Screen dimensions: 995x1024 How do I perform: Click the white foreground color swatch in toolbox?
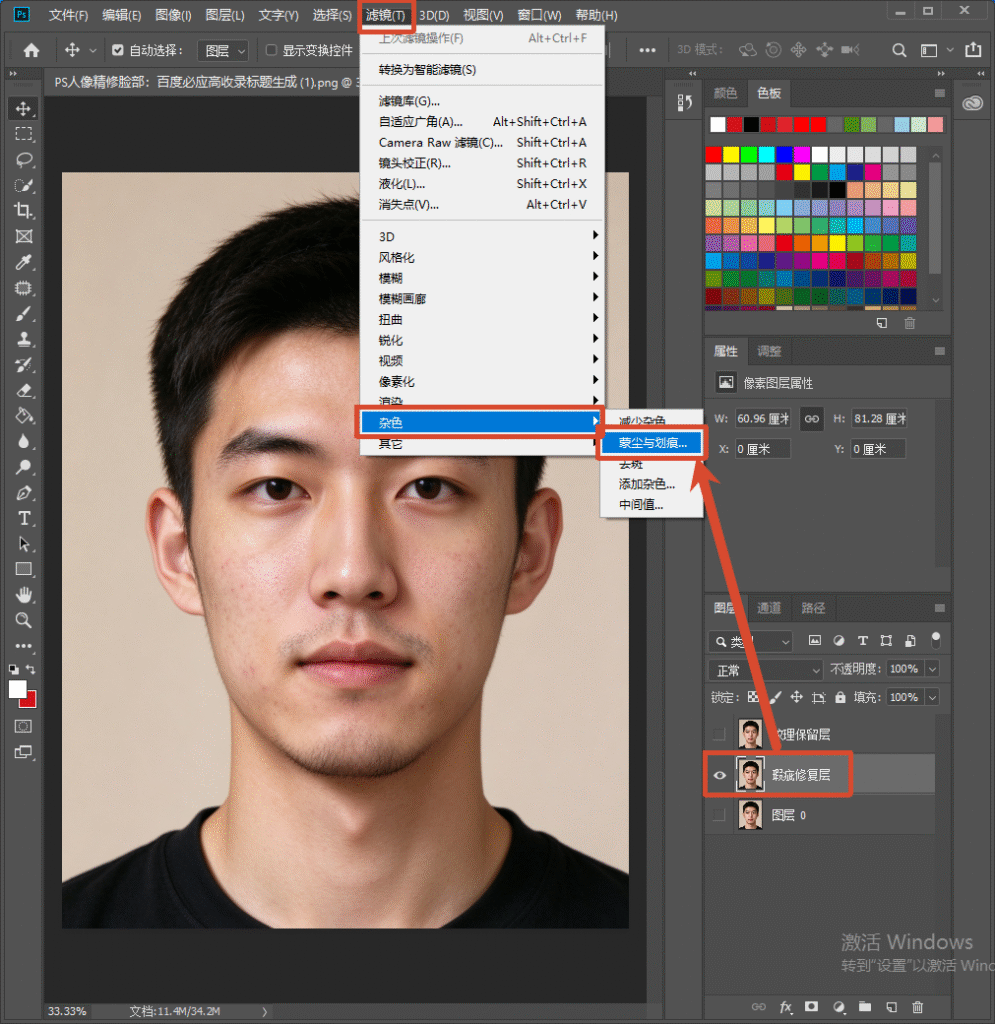click(x=17, y=690)
